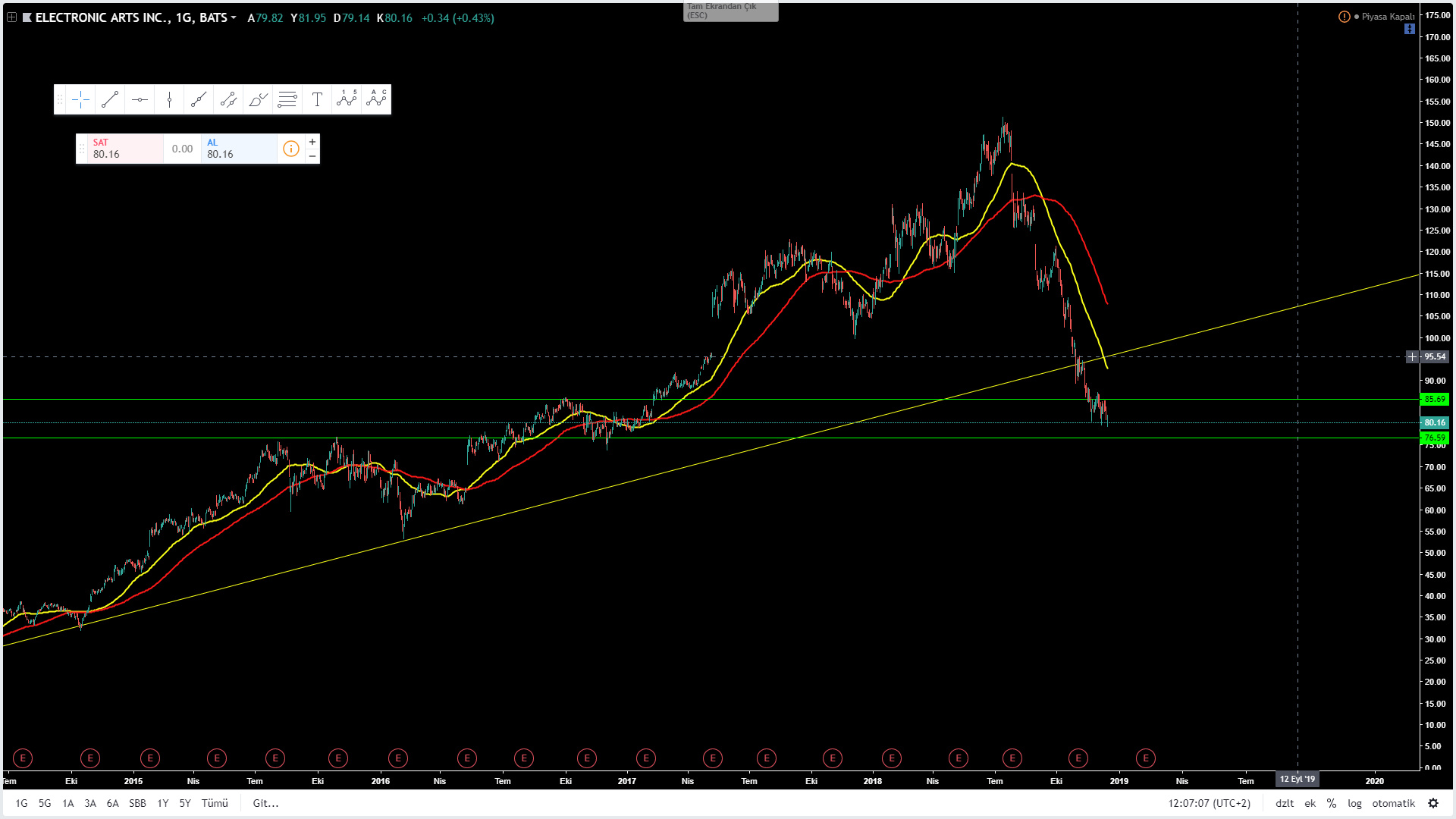Image resolution: width=1456 pixels, height=819 pixels.
Task: Open symbol dropdown next to BATS
Action: (234, 17)
